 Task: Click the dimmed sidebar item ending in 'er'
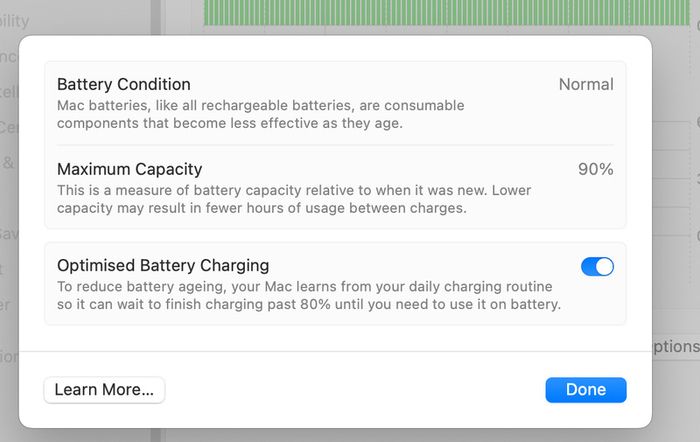(5, 305)
